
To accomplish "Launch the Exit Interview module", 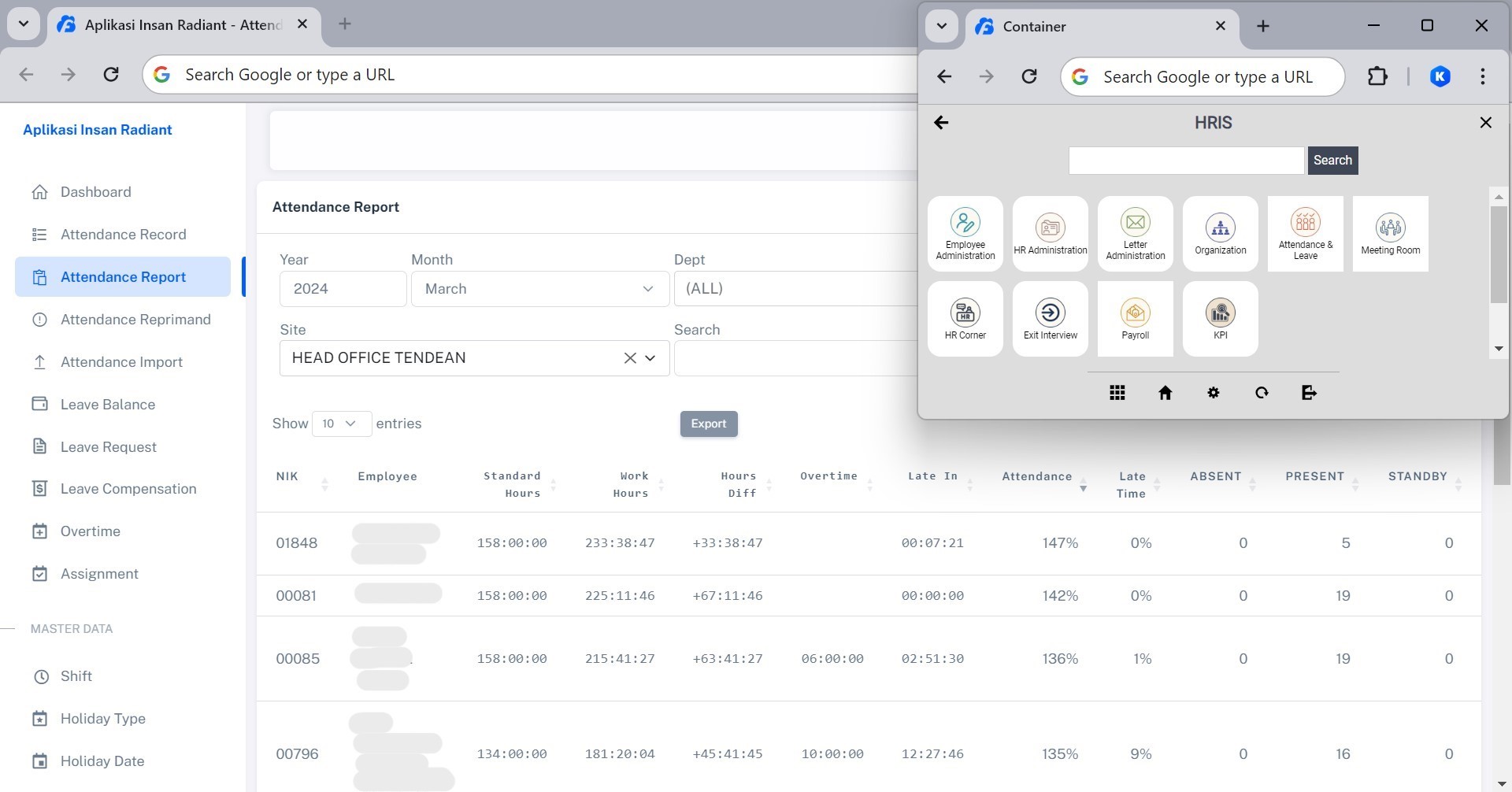I will click(1050, 318).
